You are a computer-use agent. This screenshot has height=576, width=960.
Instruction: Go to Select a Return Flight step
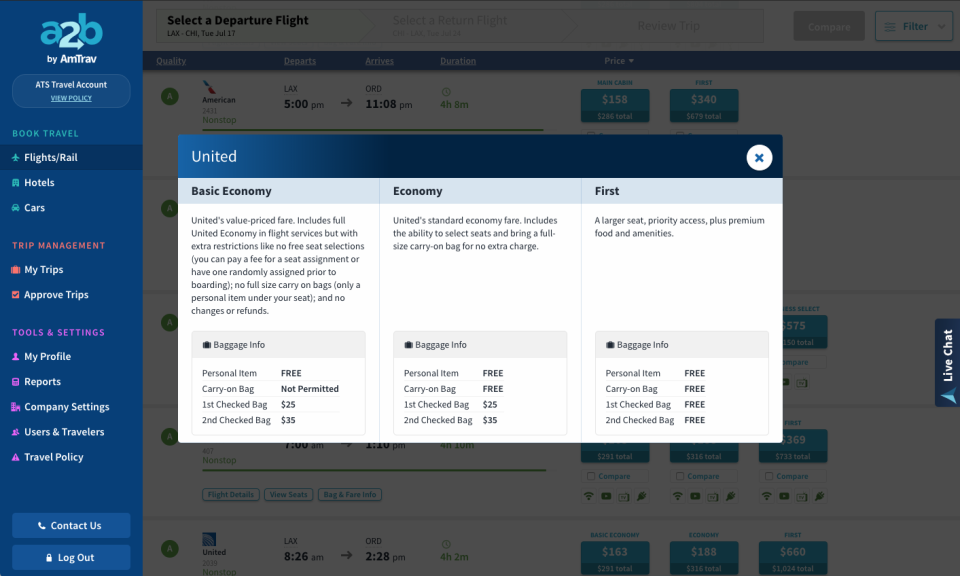click(x=468, y=26)
